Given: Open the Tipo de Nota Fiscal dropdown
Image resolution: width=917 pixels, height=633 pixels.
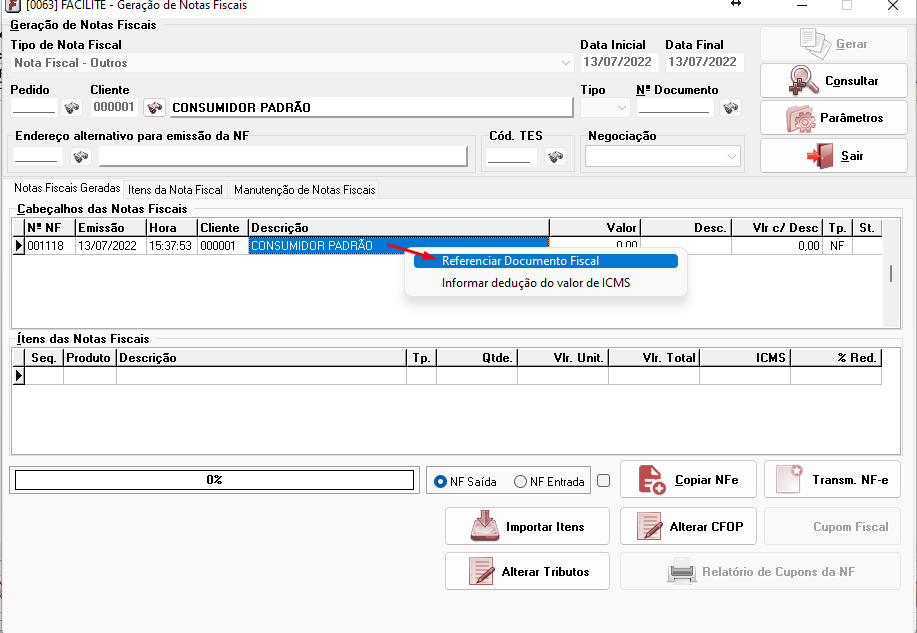Looking at the screenshot, I should [566, 63].
